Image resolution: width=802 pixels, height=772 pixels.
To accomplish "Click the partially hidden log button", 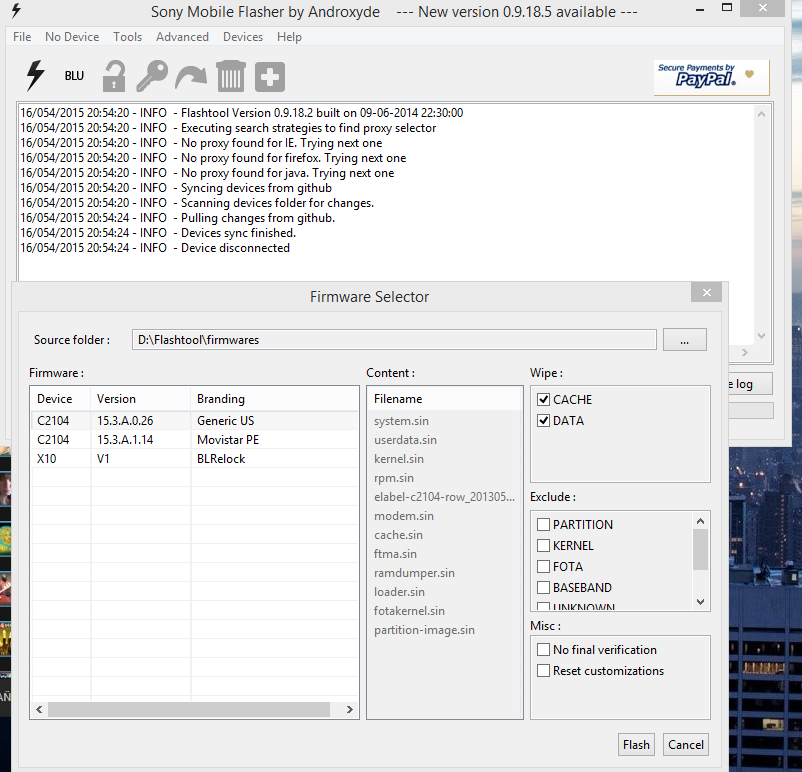I will pos(750,384).
